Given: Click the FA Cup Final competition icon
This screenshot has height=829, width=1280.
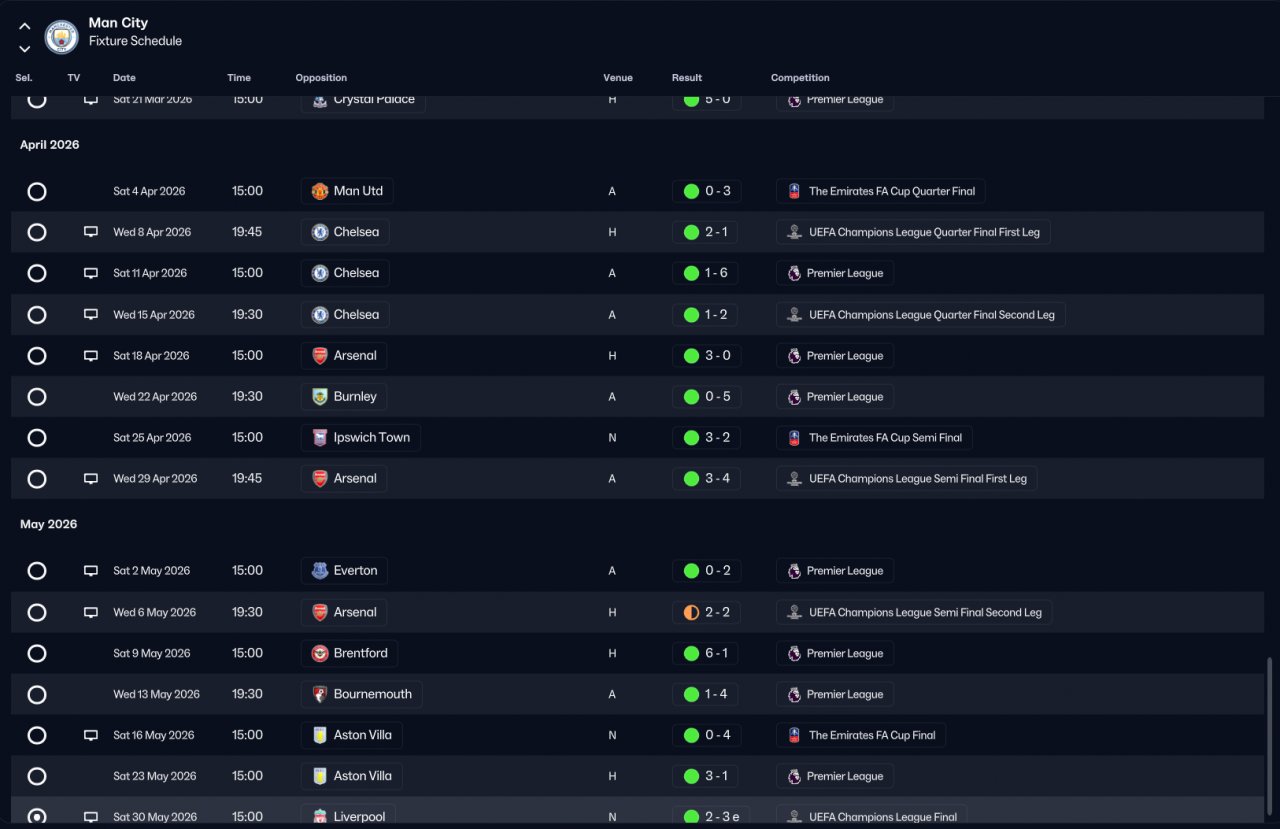Looking at the screenshot, I should [x=794, y=735].
